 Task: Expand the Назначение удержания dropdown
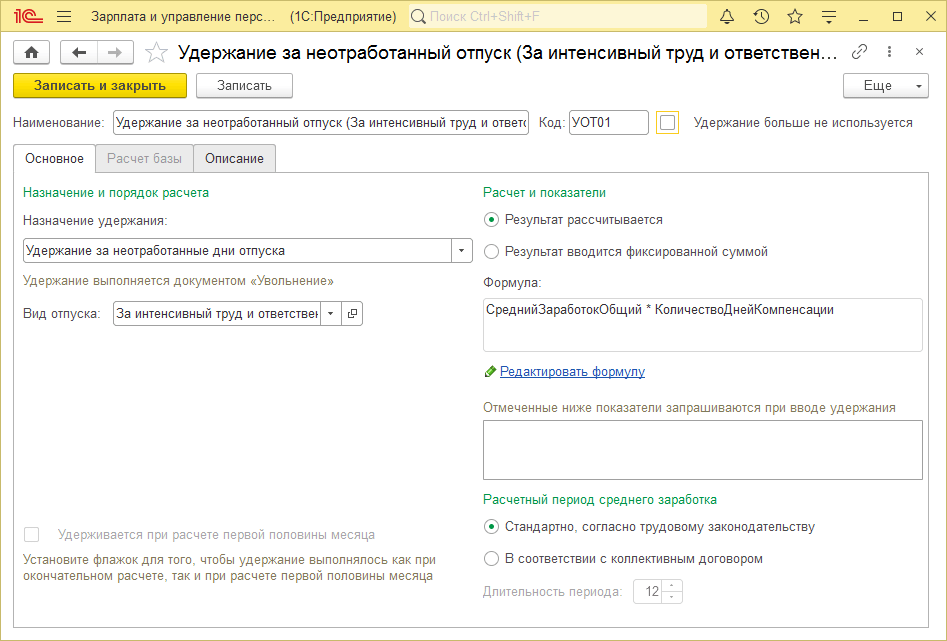pyautogui.click(x=461, y=251)
